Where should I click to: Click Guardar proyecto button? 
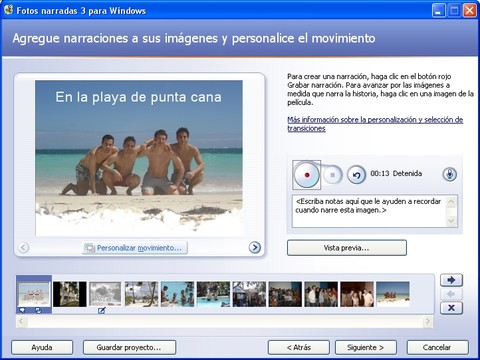(x=129, y=348)
